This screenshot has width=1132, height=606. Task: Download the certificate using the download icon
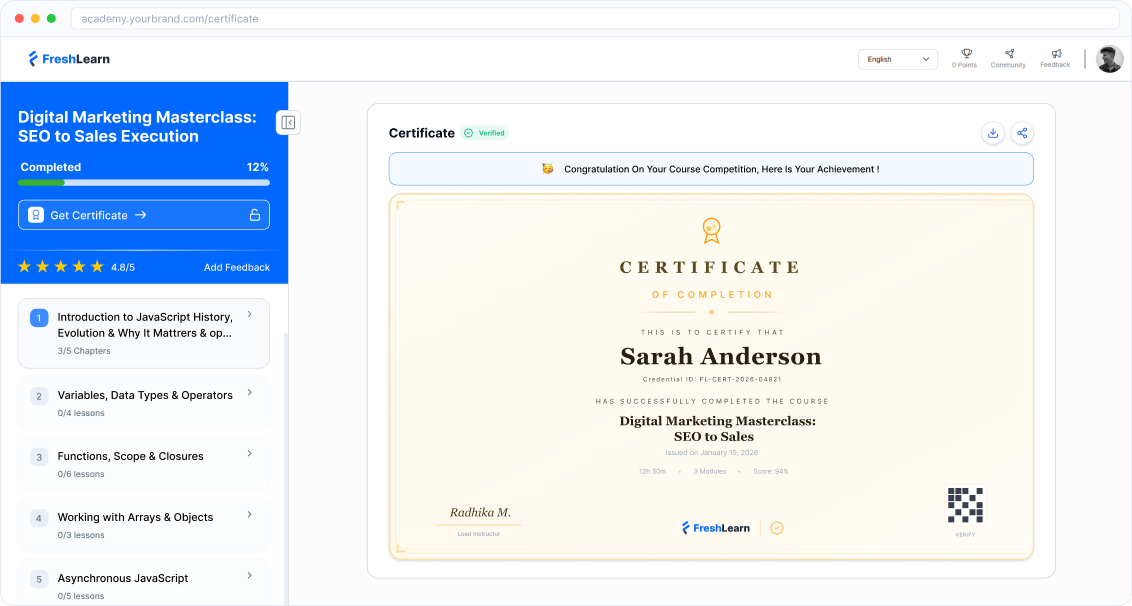[992, 132]
